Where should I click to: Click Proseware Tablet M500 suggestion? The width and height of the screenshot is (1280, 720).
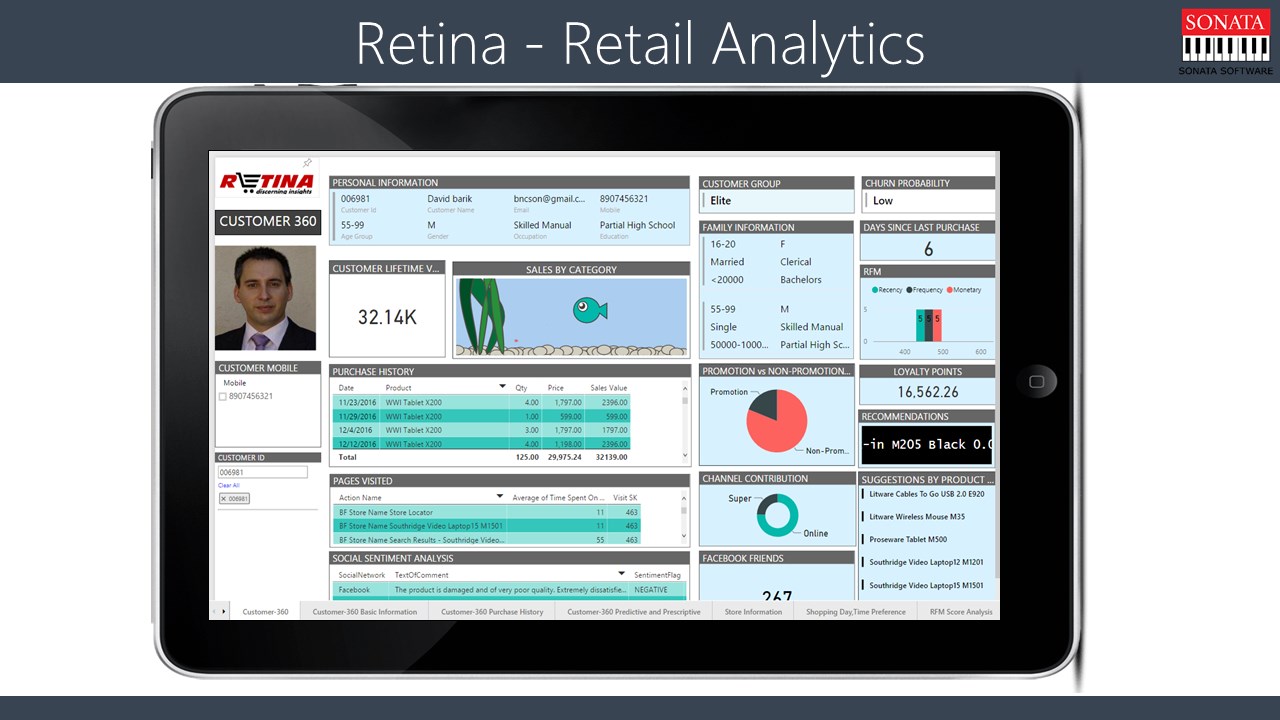click(908, 540)
